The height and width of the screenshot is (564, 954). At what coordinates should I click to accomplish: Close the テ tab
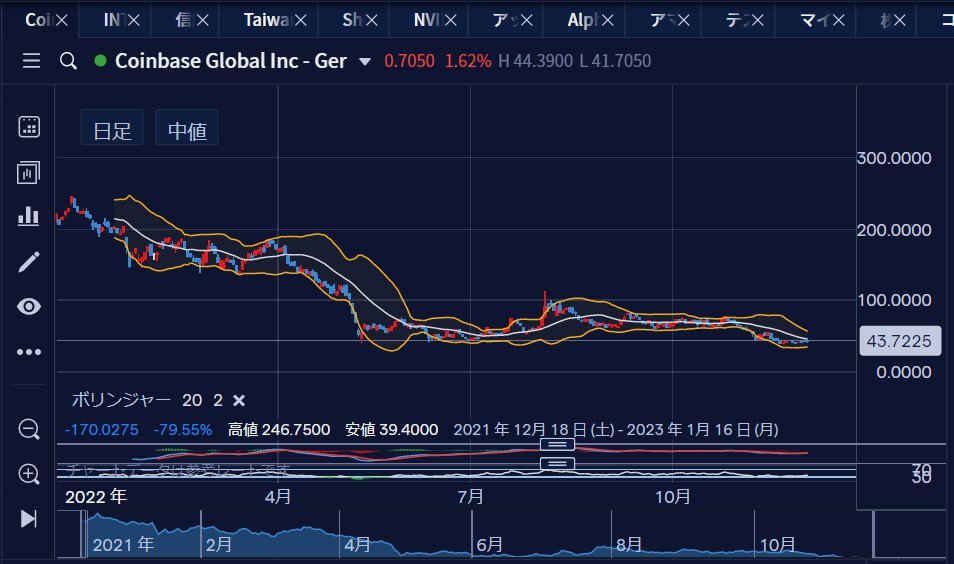[x=757, y=21]
